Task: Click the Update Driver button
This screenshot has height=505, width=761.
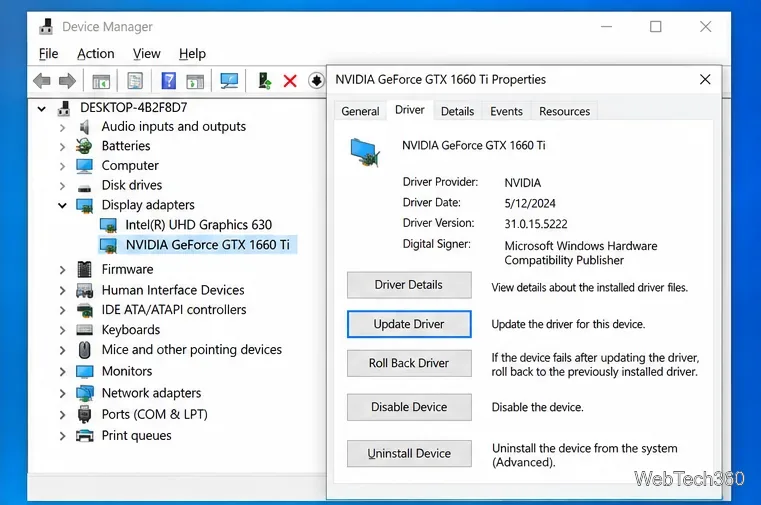Action: 409,324
